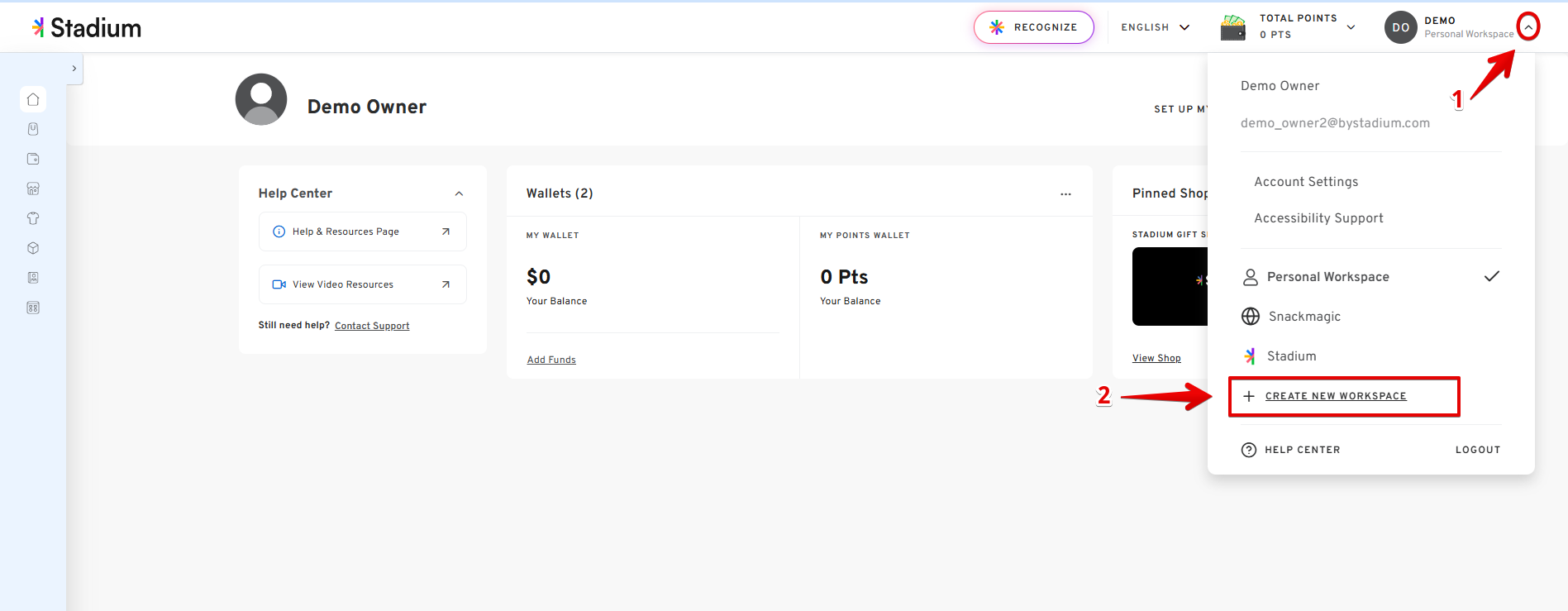This screenshot has height=611, width=1568.
Task: Open Account Settings from menu
Action: tap(1306, 182)
